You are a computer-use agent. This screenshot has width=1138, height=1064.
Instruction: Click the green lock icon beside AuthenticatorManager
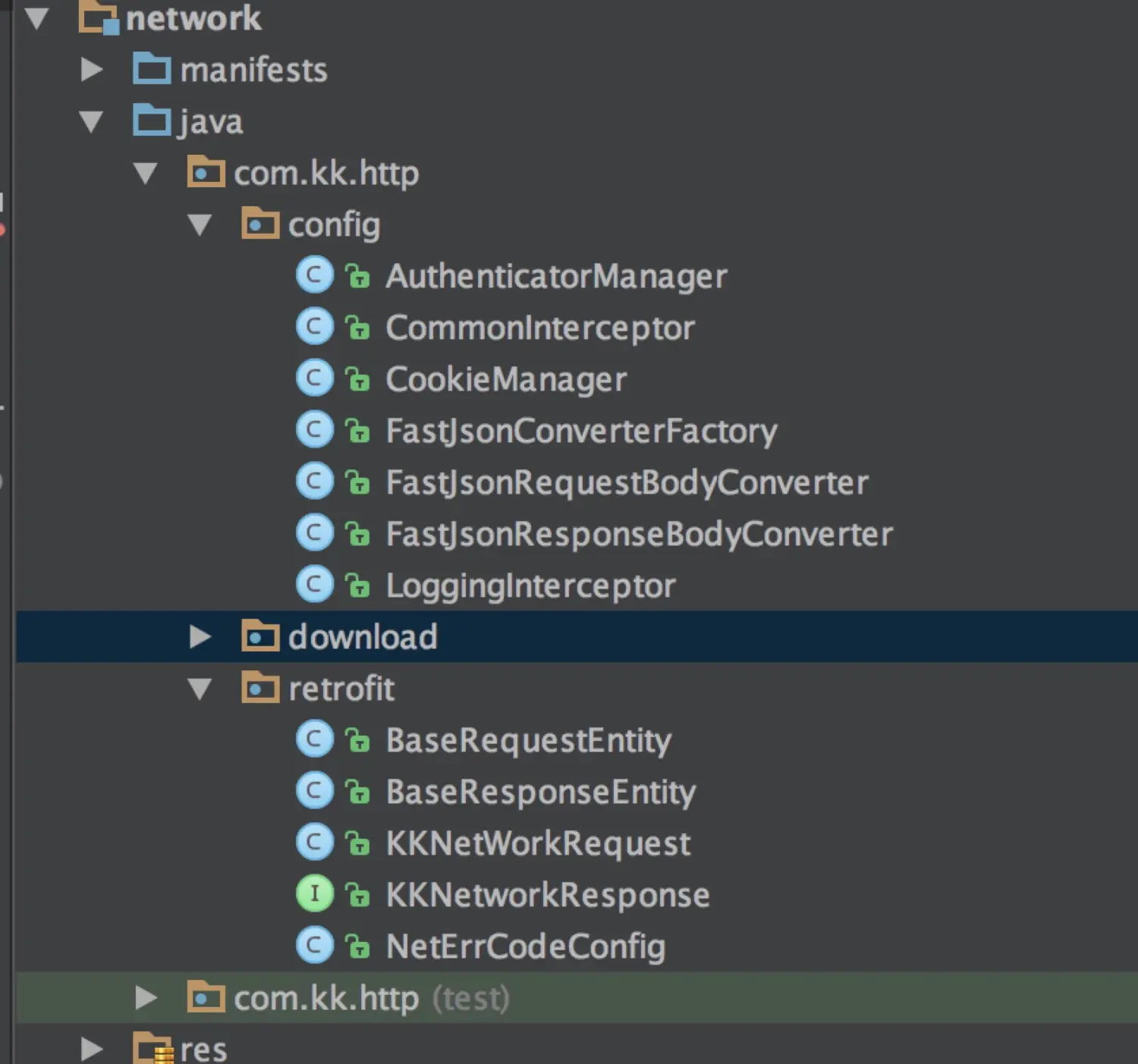357,277
